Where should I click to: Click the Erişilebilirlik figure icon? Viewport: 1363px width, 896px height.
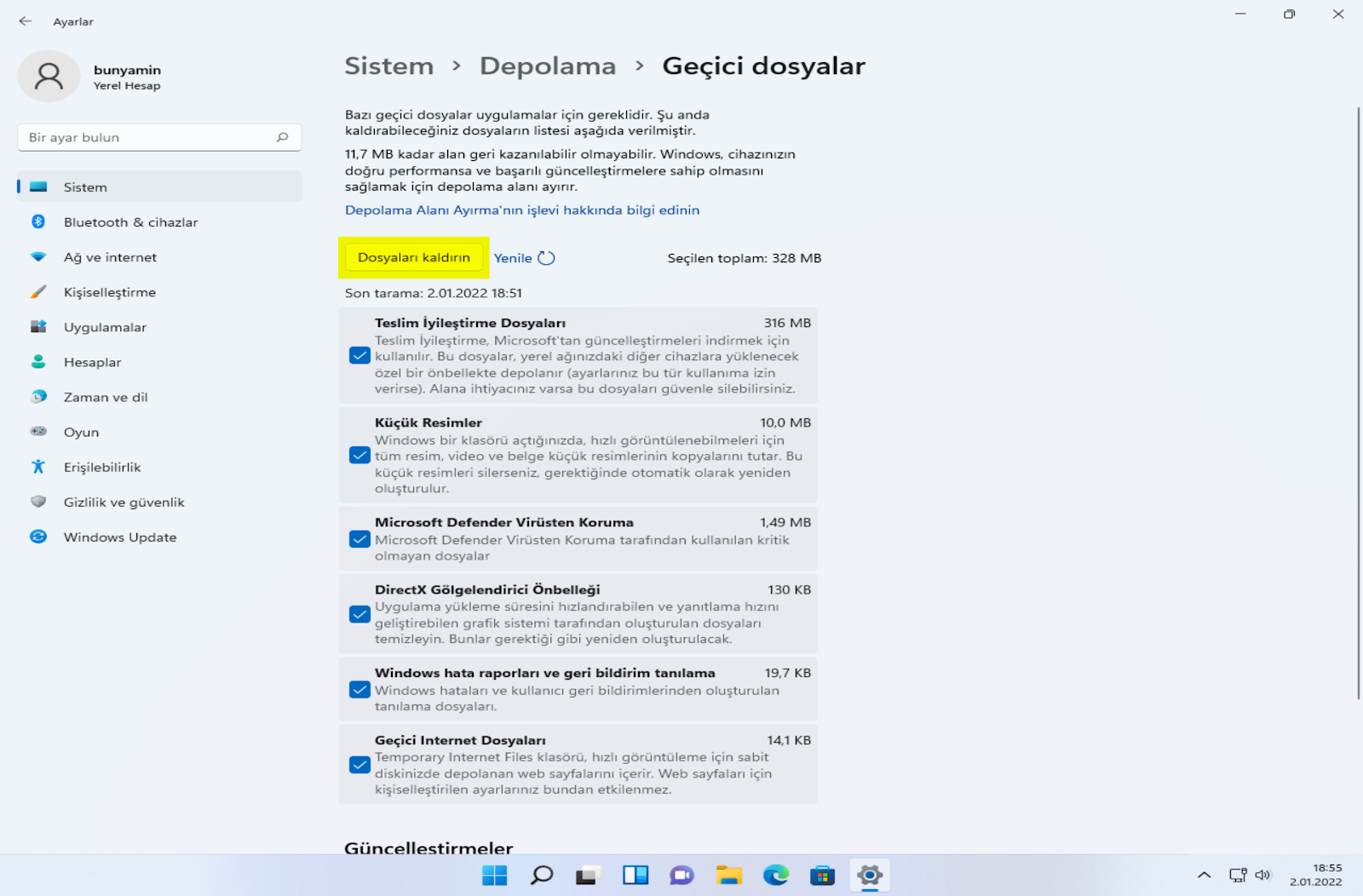click(38, 467)
